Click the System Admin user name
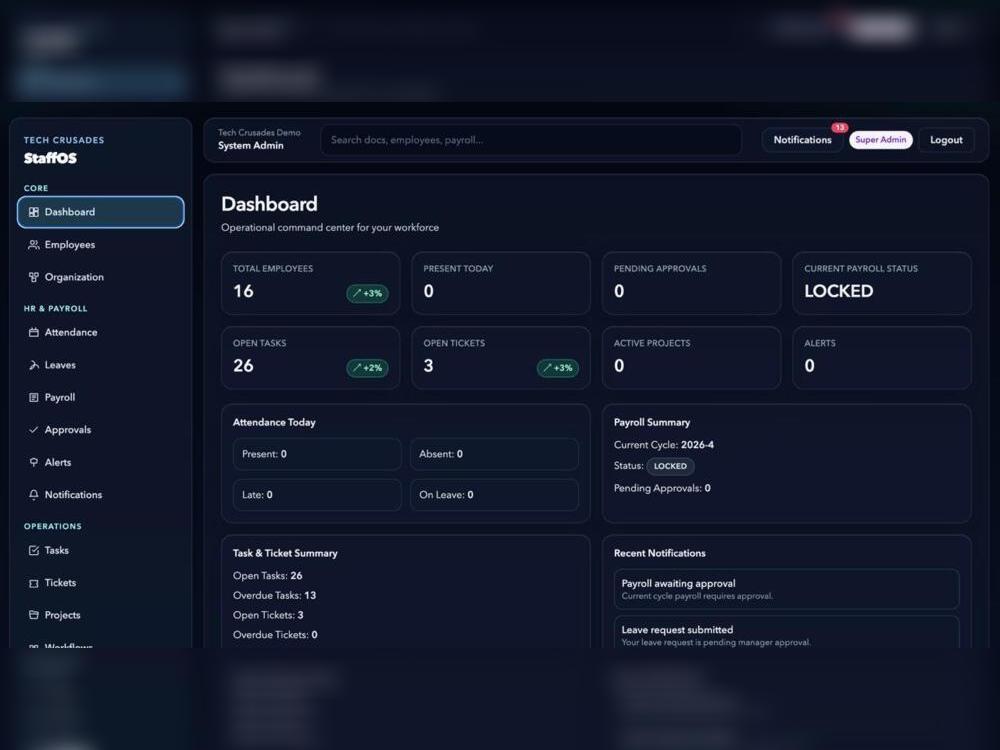This screenshot has width=1000, height=750. click(251, 145)
